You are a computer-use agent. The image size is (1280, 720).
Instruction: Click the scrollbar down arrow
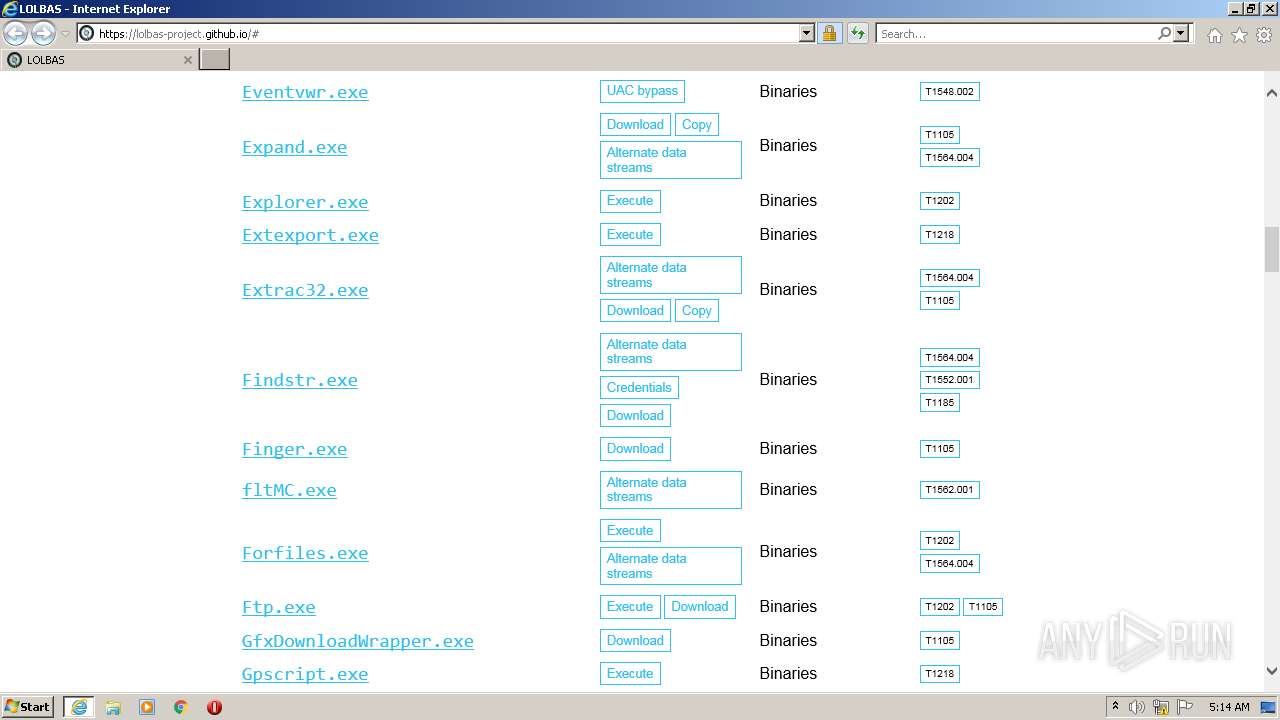click(x=1271, y=672)
